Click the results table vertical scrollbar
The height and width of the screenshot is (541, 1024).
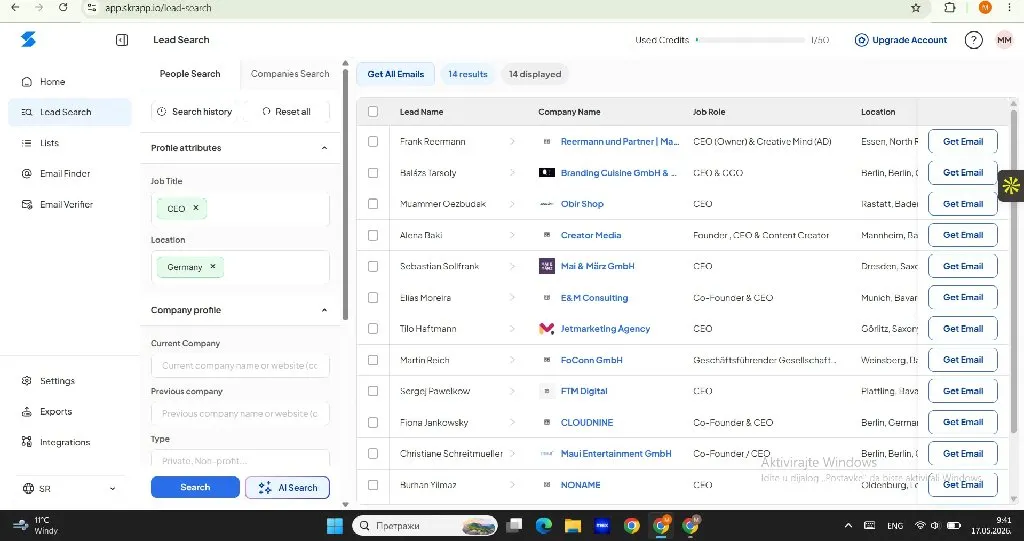point(1014,271)
